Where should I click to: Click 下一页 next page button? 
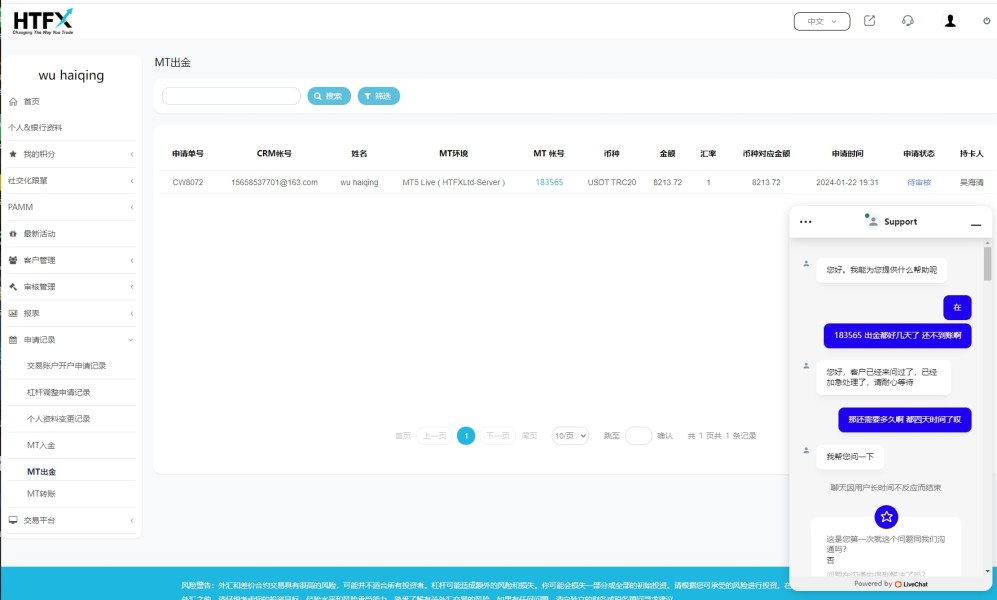click(x=497, y=435)
